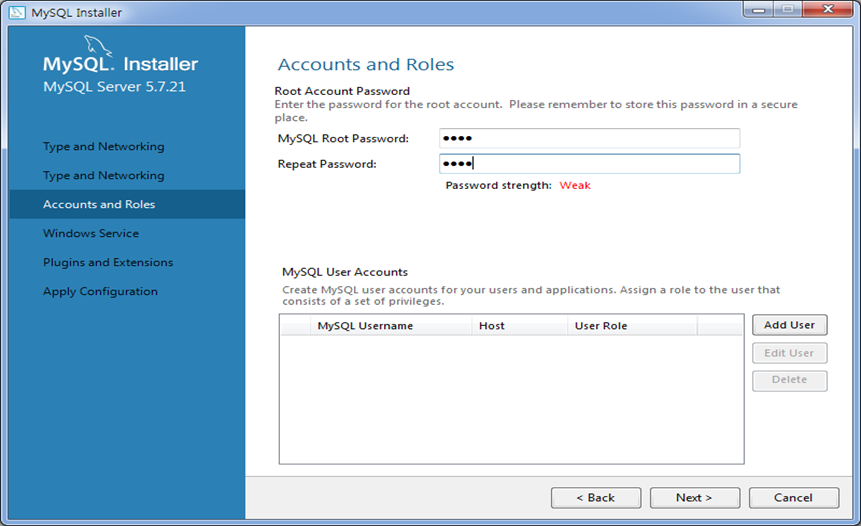Proceed with the Next > button
This screenshot has width=861, height=526.
(695, 497)
